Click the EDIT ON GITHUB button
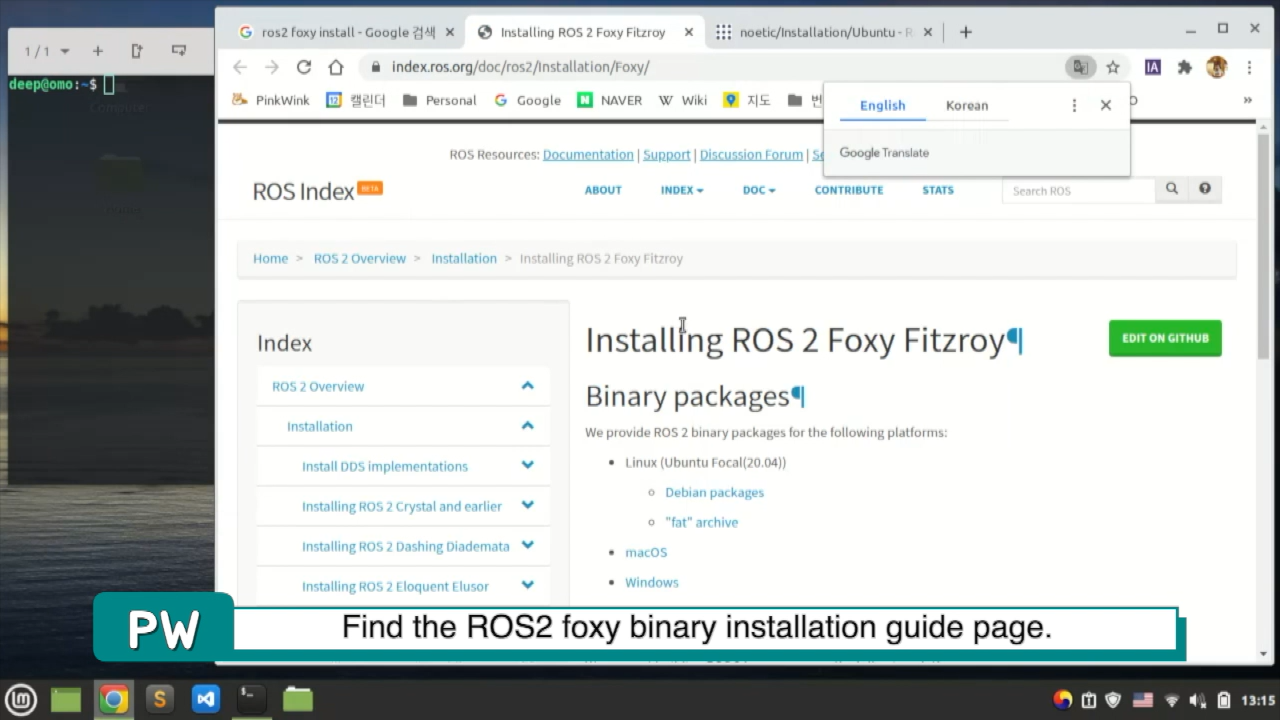This screenshot has width=1280, height=720. click(1165, 338)
